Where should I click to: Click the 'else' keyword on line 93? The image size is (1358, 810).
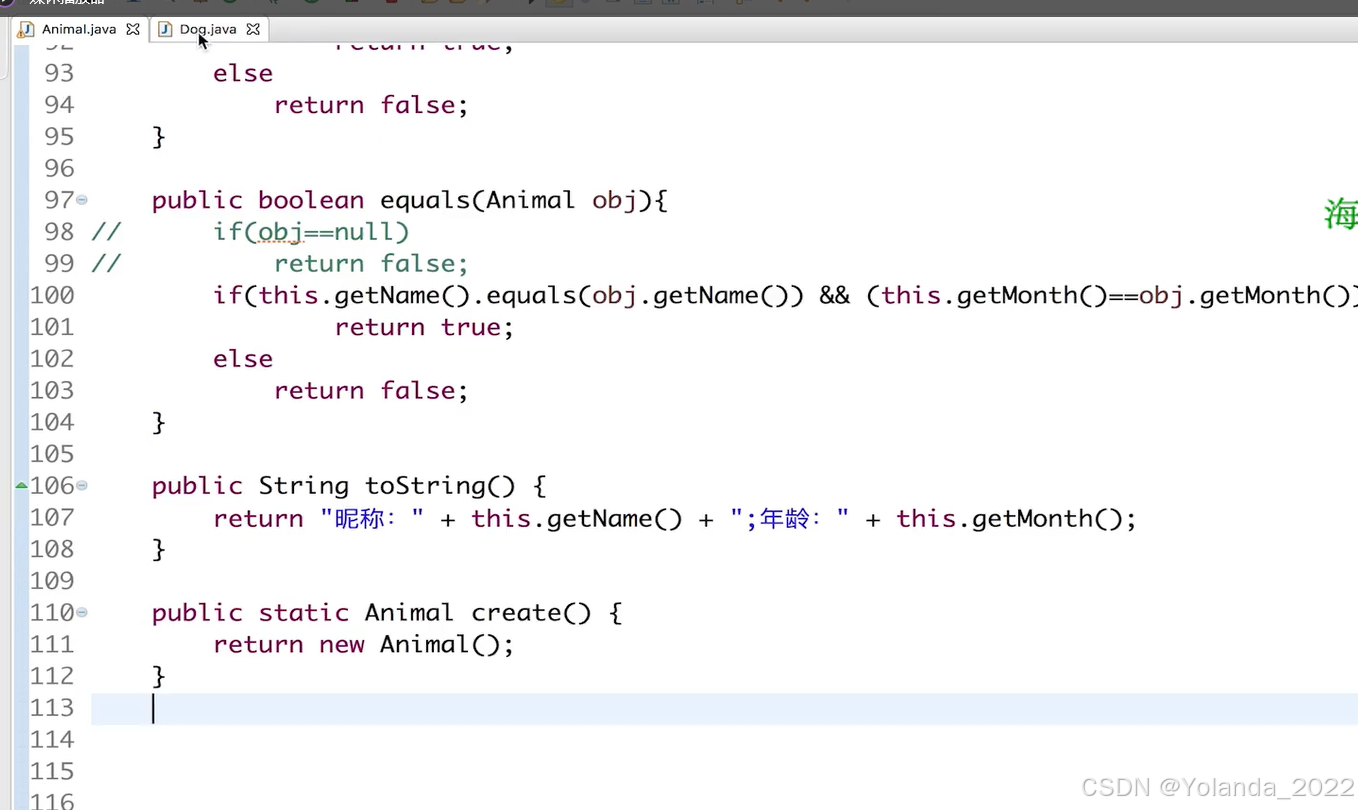pyautogui.click(x=243, y=73)
